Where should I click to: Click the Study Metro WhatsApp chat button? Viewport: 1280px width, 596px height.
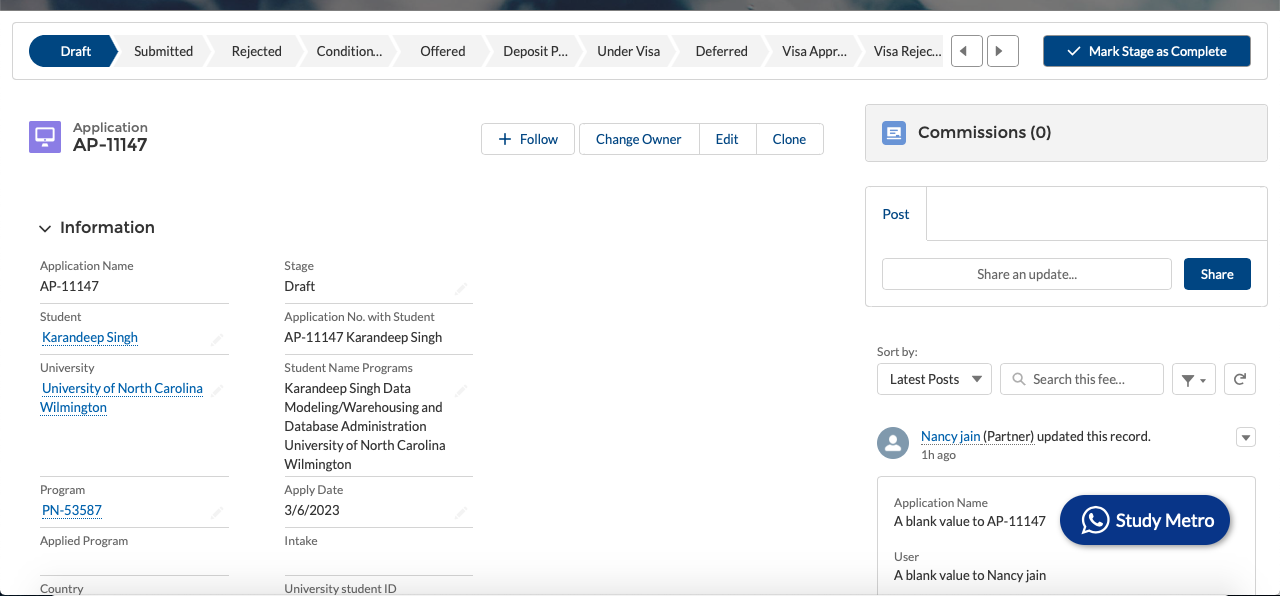(1144, 520)
